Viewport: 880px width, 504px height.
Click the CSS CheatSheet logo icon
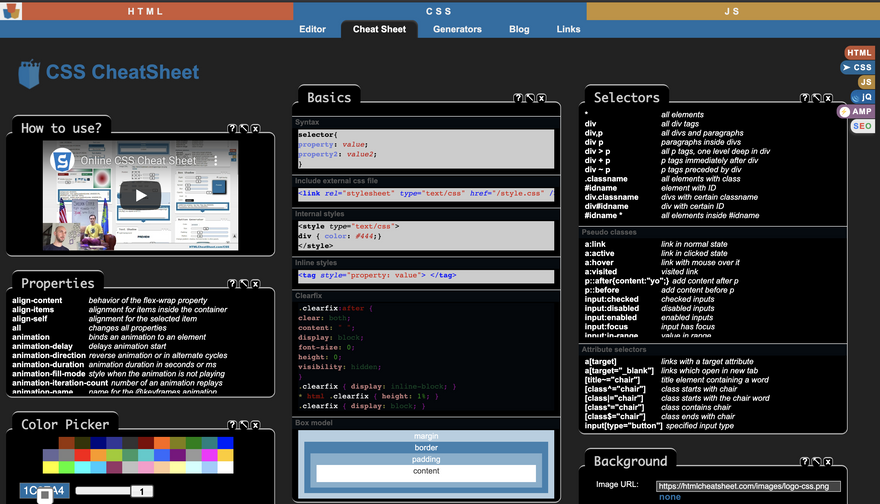[30, 73]
